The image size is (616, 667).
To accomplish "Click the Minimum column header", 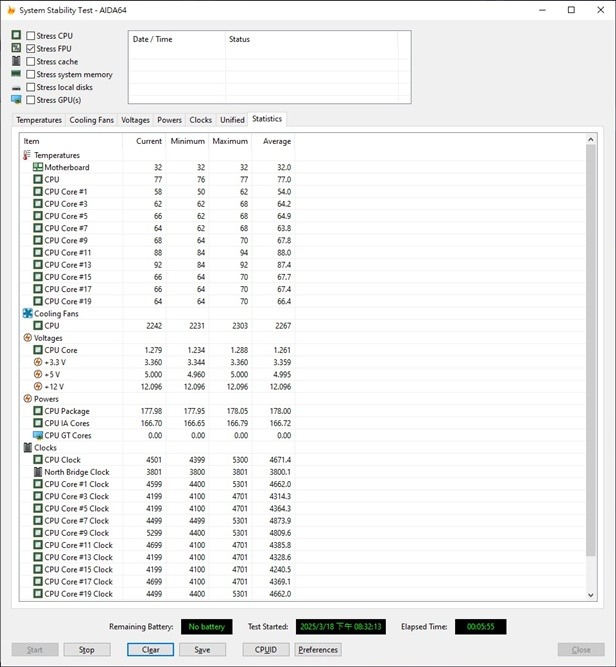I will [x=187, y=141].
